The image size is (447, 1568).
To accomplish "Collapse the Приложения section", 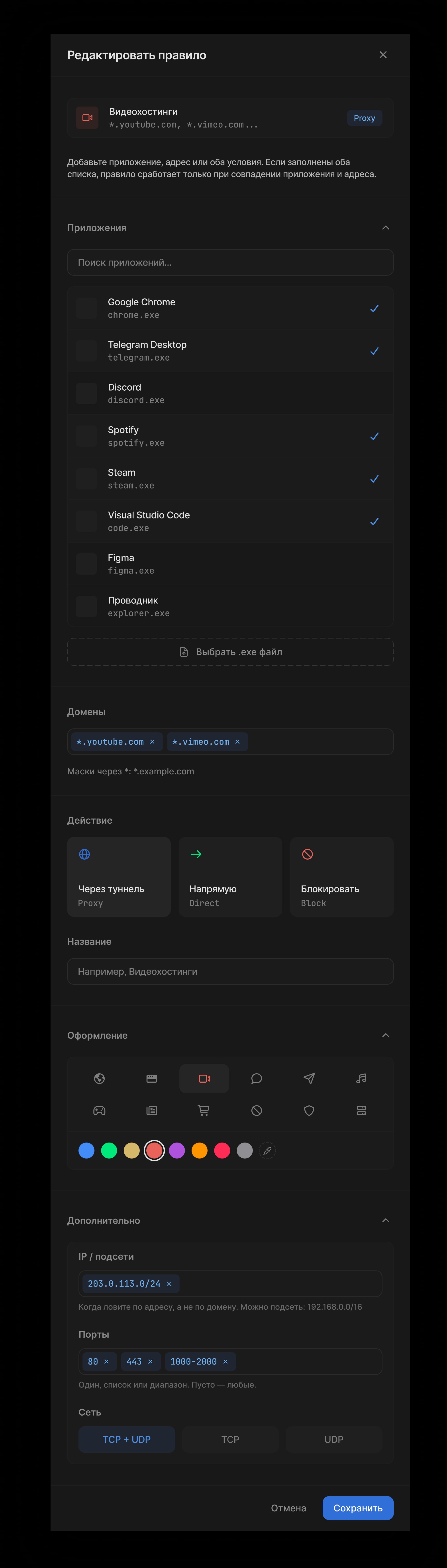I will tap(386, 228).
